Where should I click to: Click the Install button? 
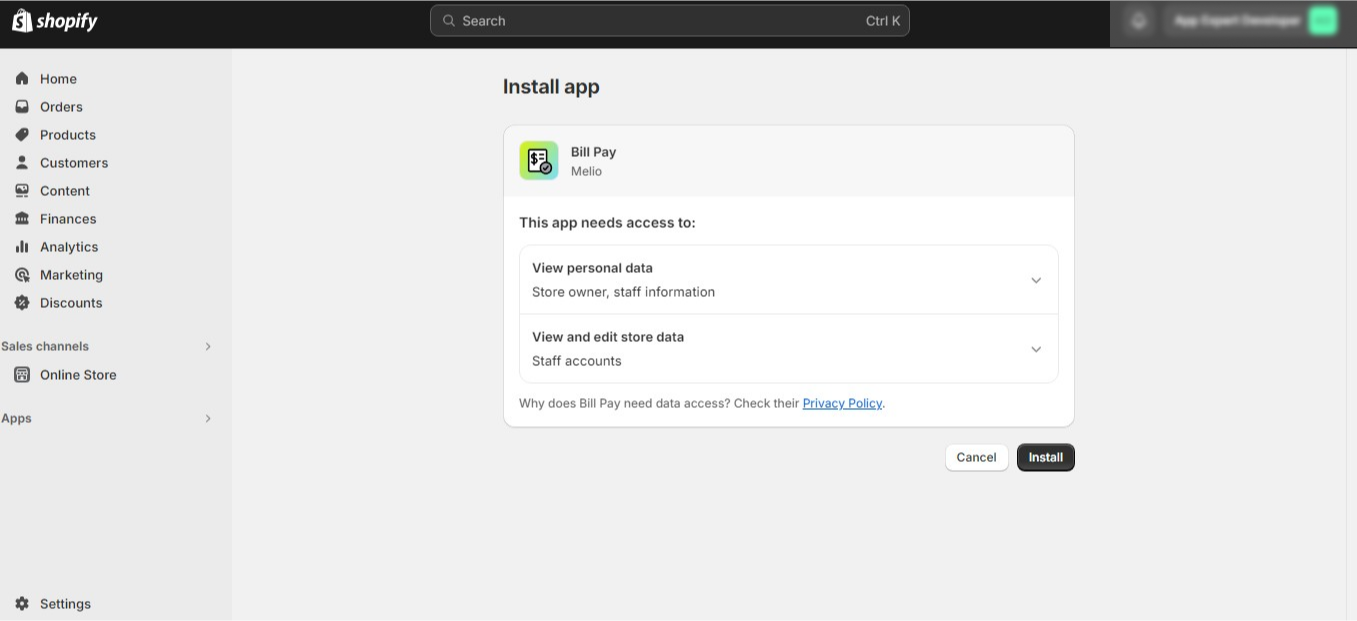pyautogui.click(x=1046, y=457)
